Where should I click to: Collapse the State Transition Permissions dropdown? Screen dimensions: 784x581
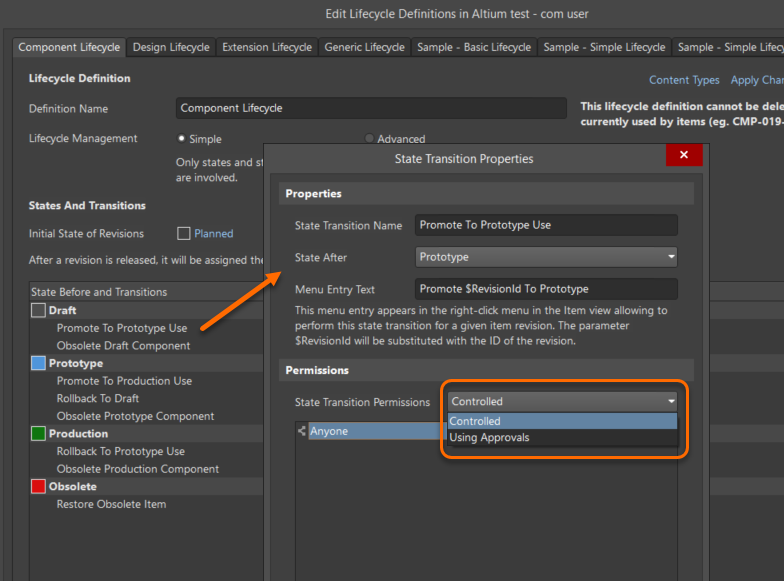click(x=670, y=402)
